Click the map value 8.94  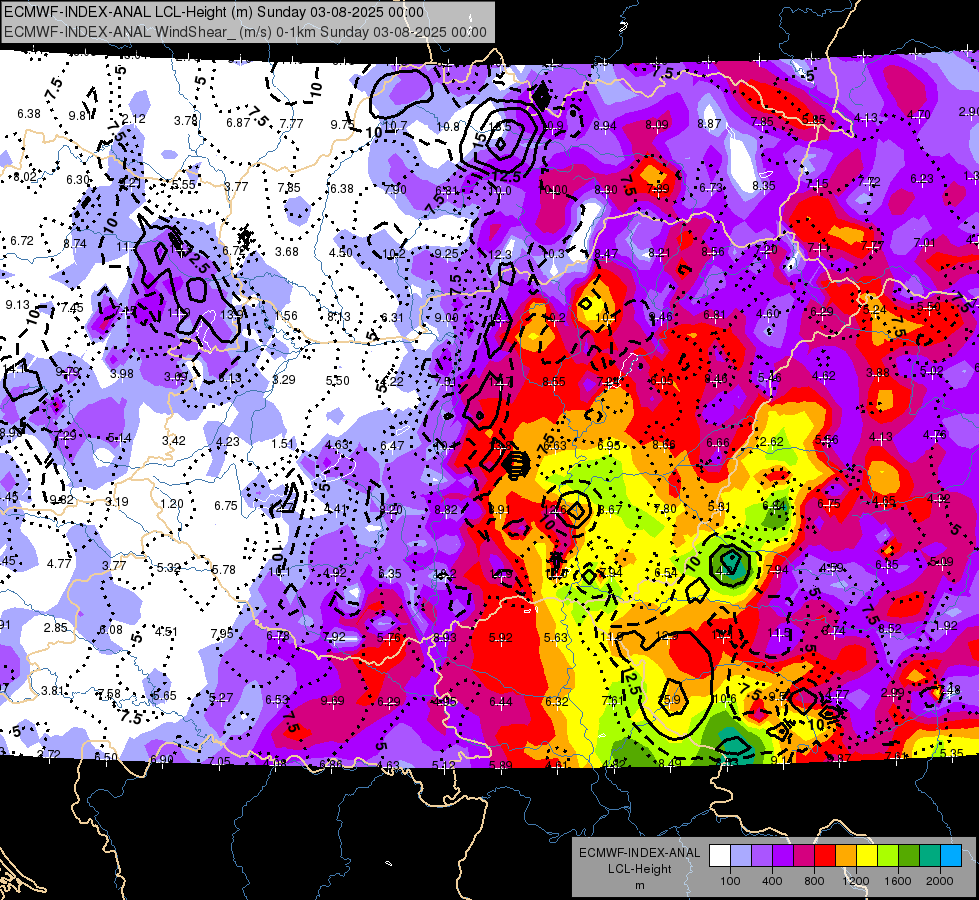pyautogui.click(x=605, y=126)
